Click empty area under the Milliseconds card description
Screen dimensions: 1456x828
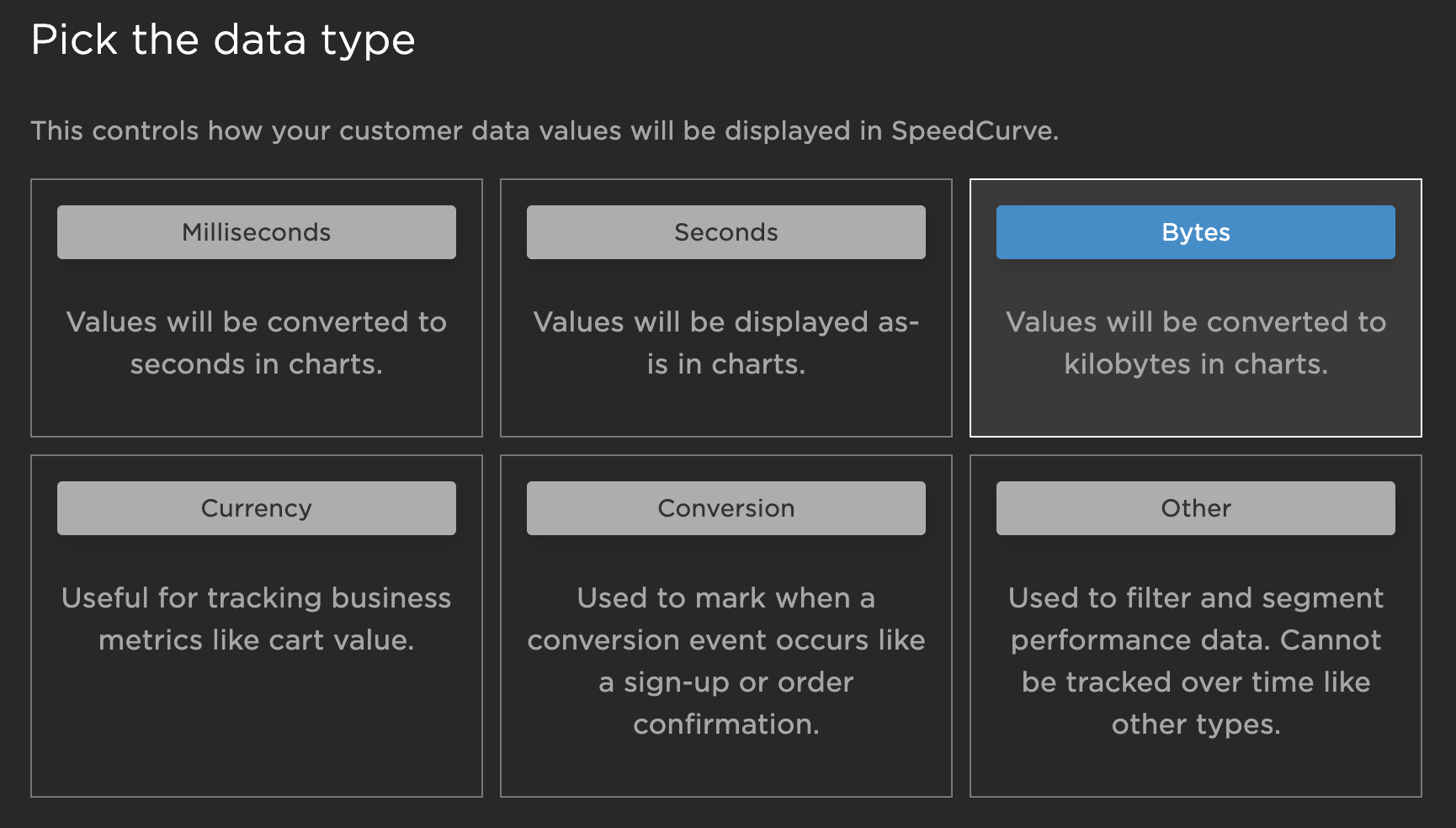tap(257, 408)
